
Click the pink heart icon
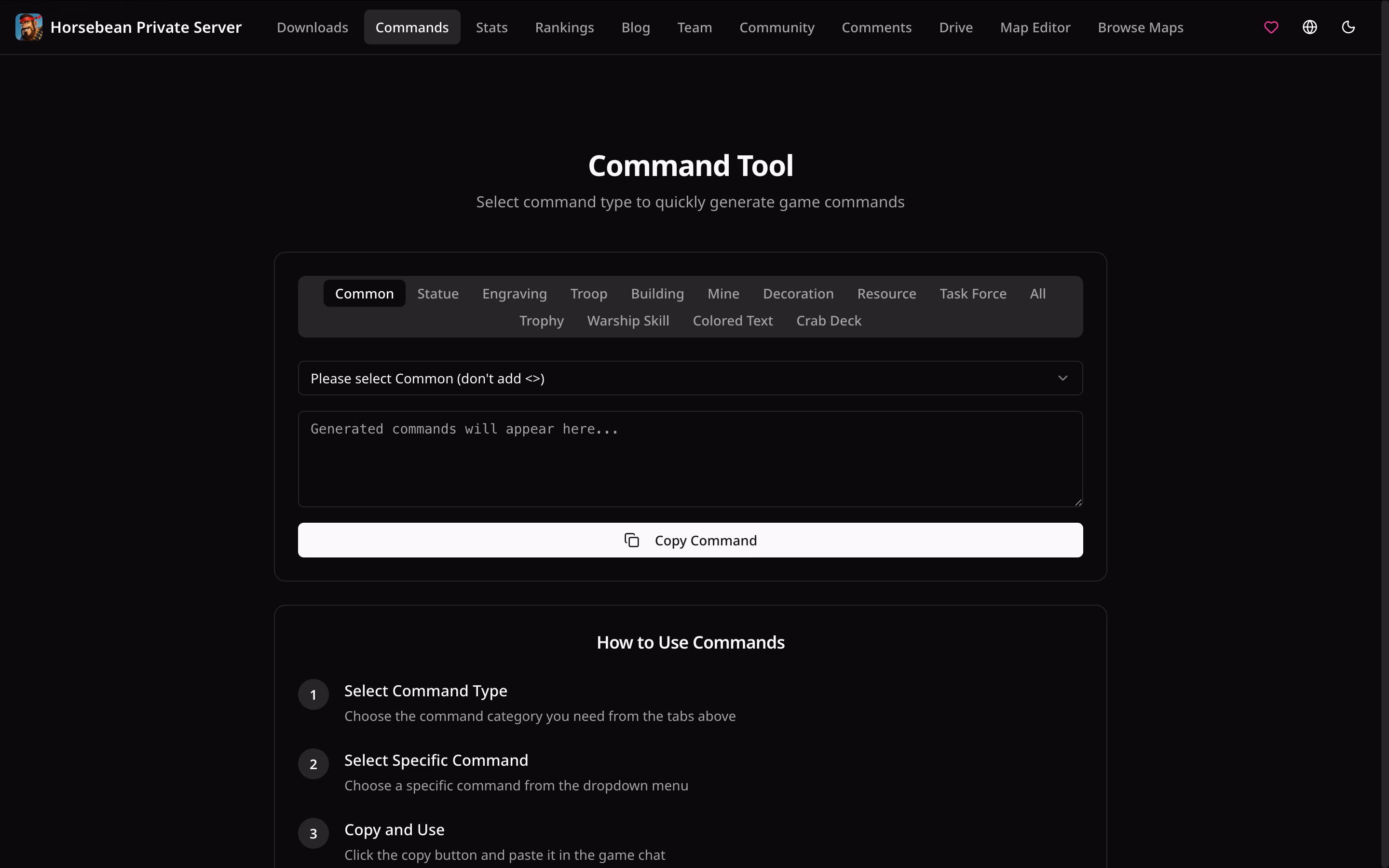[x=1271, y=27]
